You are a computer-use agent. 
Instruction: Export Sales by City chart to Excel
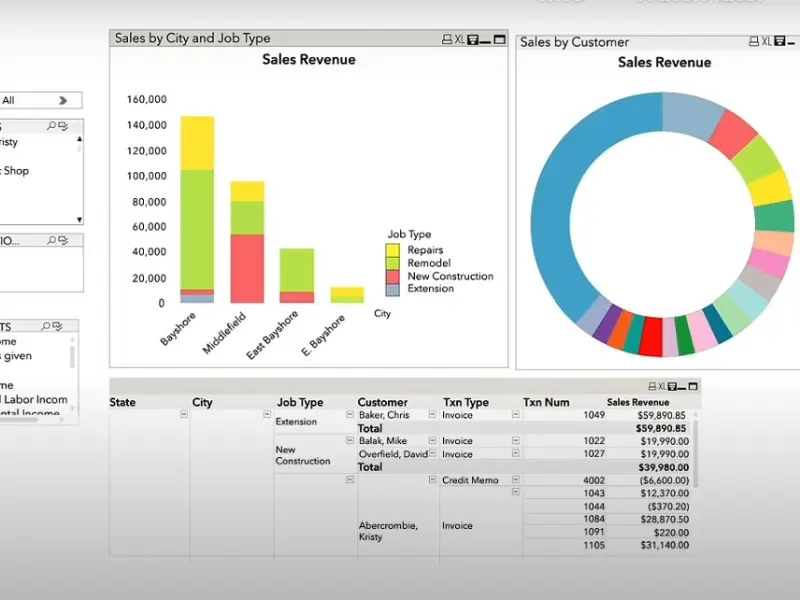point(460,39)
